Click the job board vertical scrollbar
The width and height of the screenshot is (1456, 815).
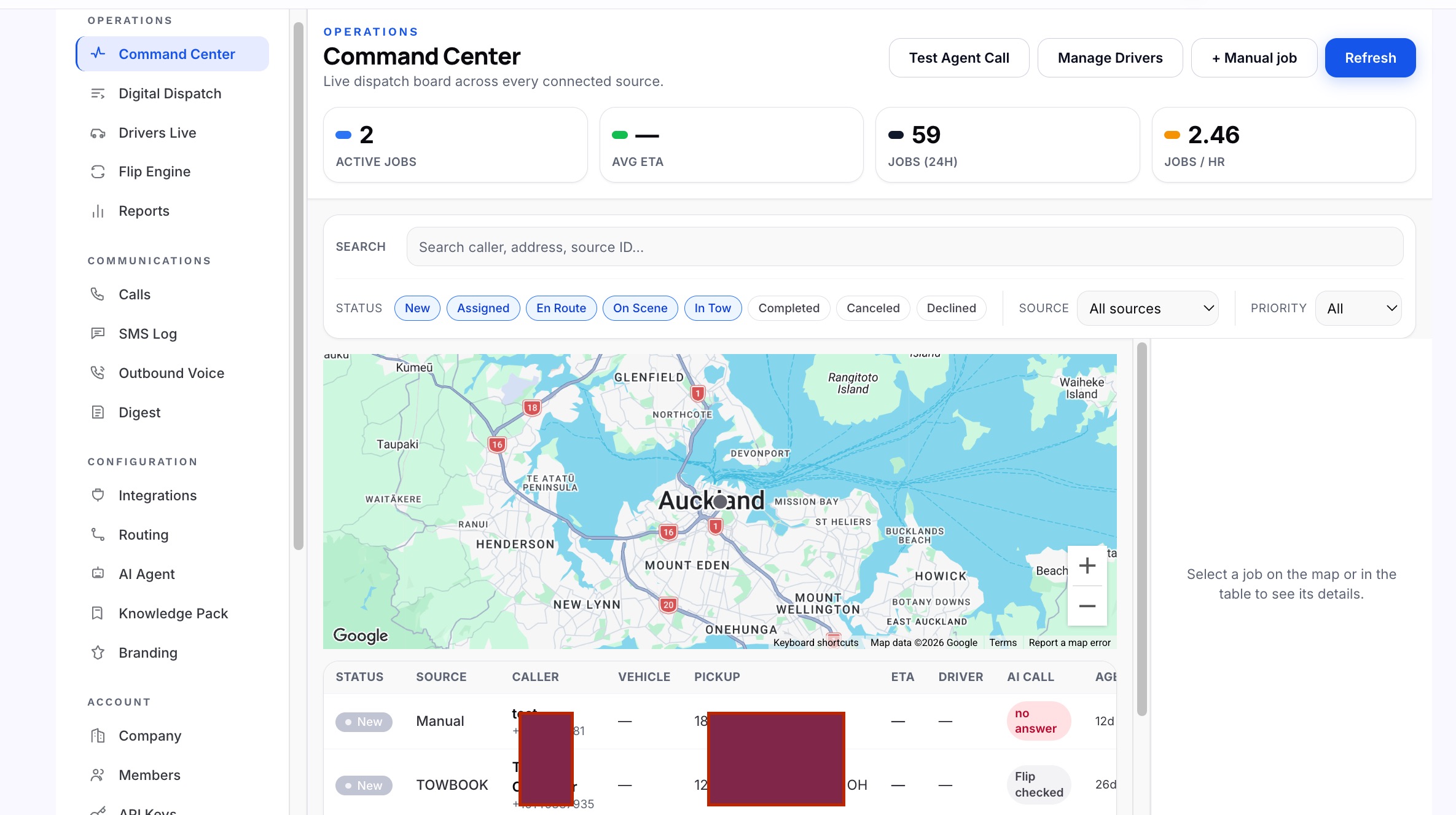pyautogui.click(x=1141, y=529)
